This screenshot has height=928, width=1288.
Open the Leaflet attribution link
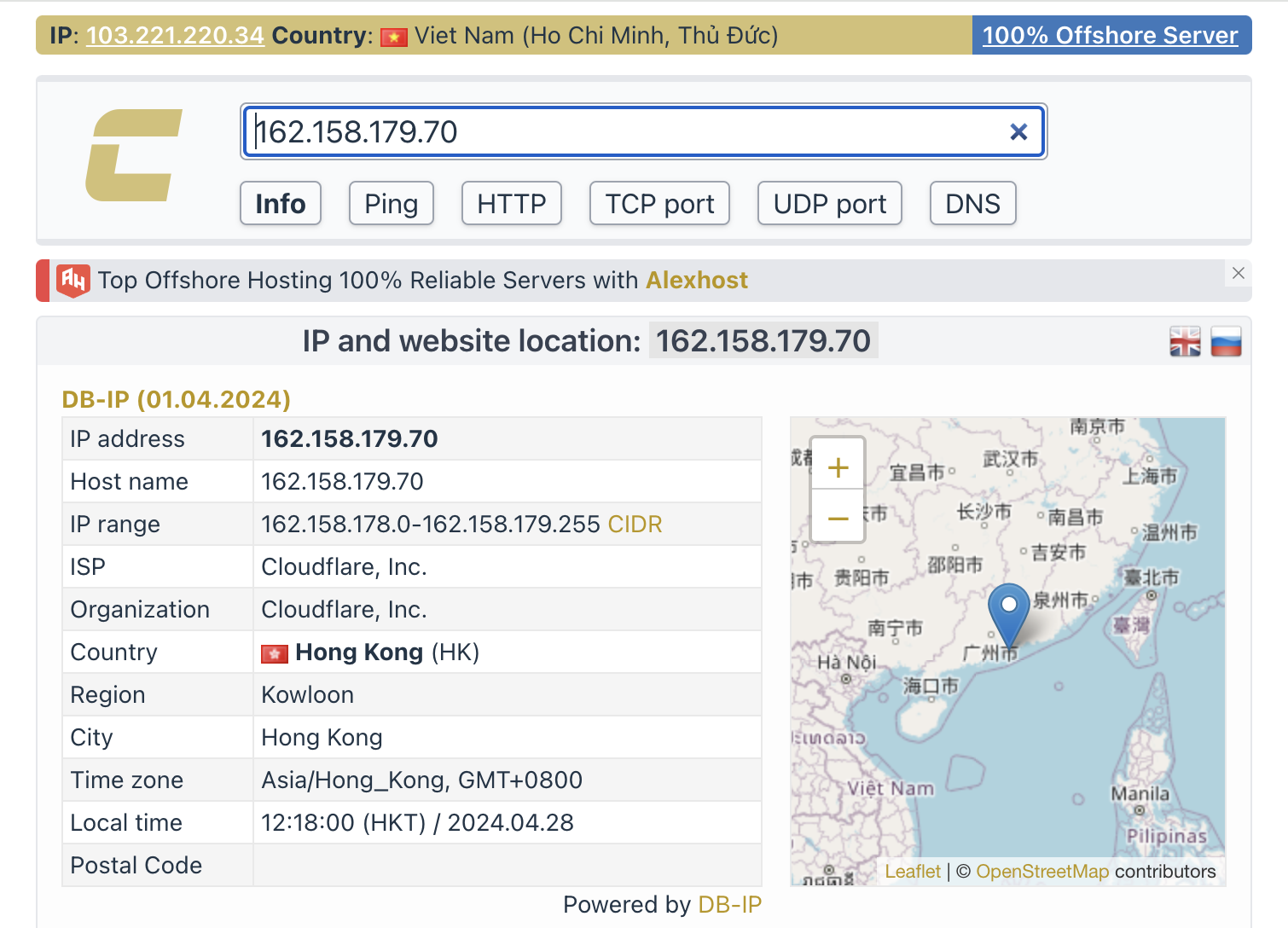[913, 871]
